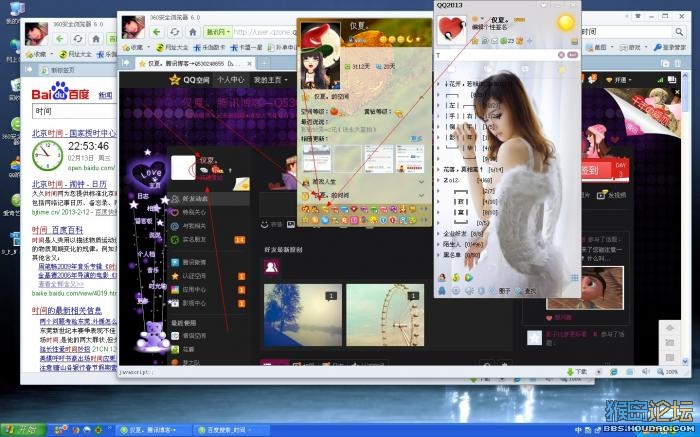Screen dimensions: 700x437
Task: Refresh the page in the QQ空间 browser window
Action: pyautogui.click(x=175, y=32)
